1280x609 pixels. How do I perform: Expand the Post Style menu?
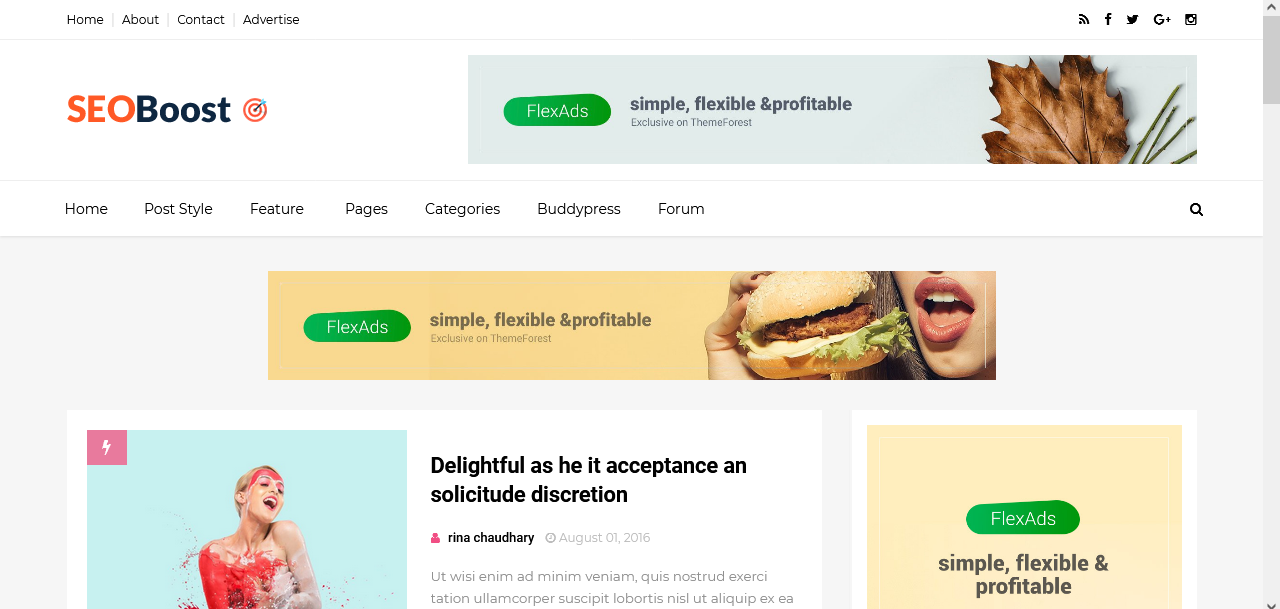(178, 209)
